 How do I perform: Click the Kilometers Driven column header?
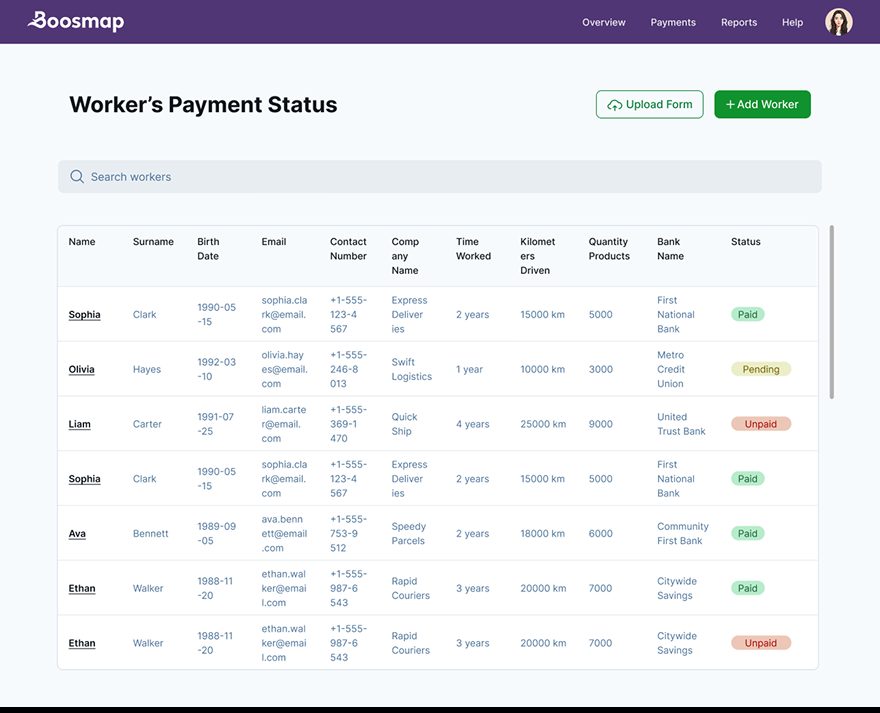[537, 256]
